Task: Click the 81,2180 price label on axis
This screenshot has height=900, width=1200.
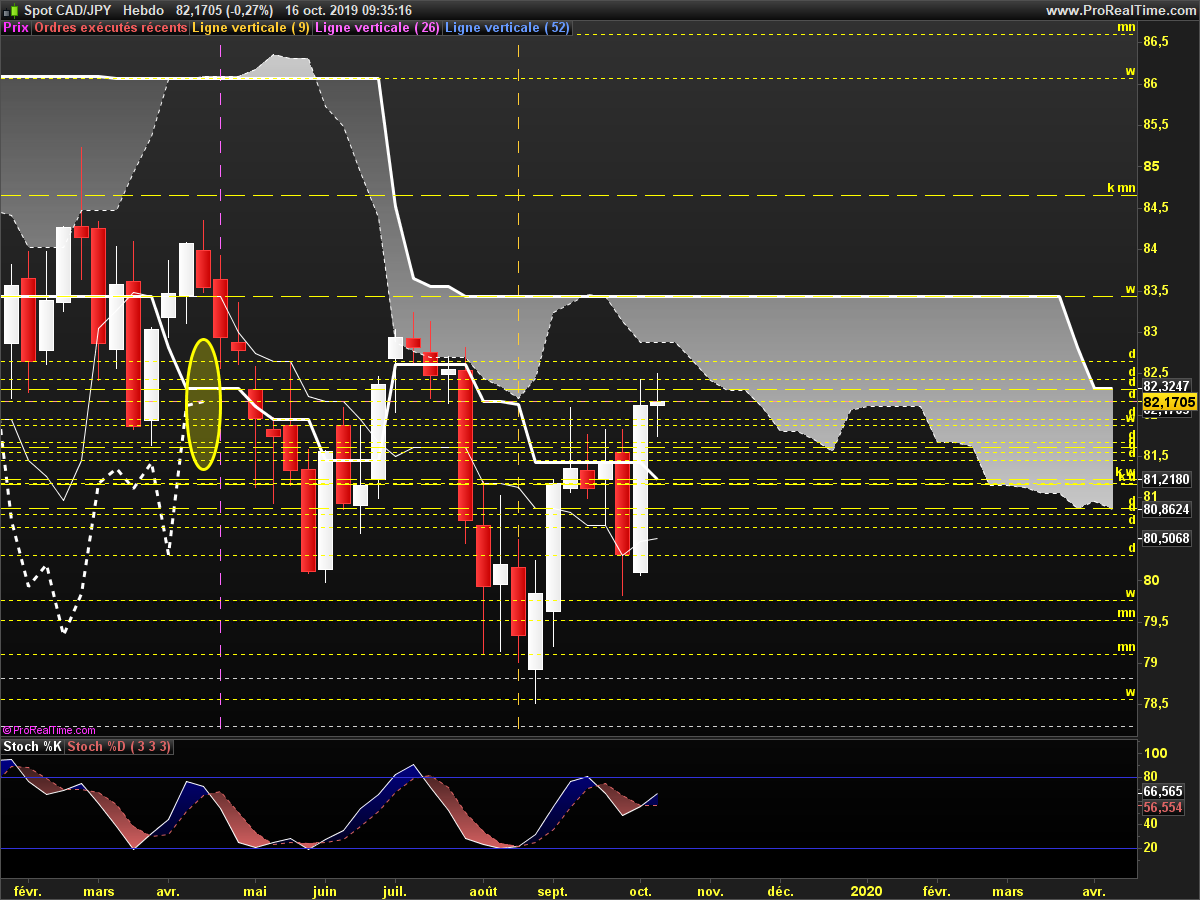Action: (x=1166, y=480)
